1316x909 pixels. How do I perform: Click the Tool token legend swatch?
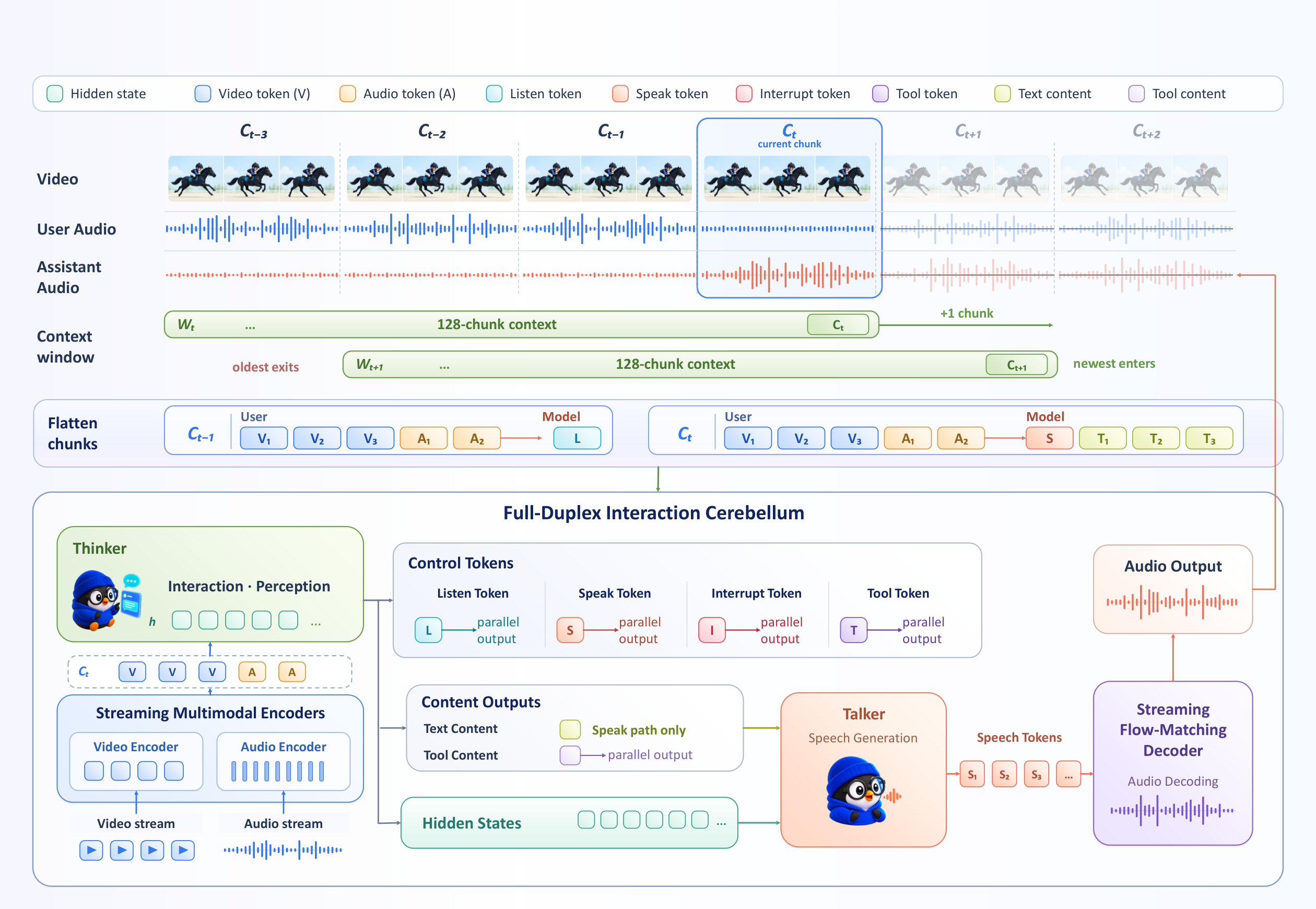[x=880, y=94]
